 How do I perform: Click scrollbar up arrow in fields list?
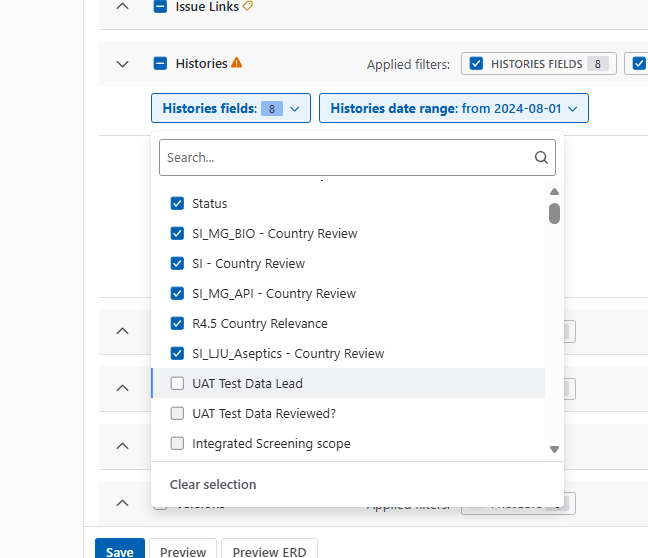tap(554, 192)
